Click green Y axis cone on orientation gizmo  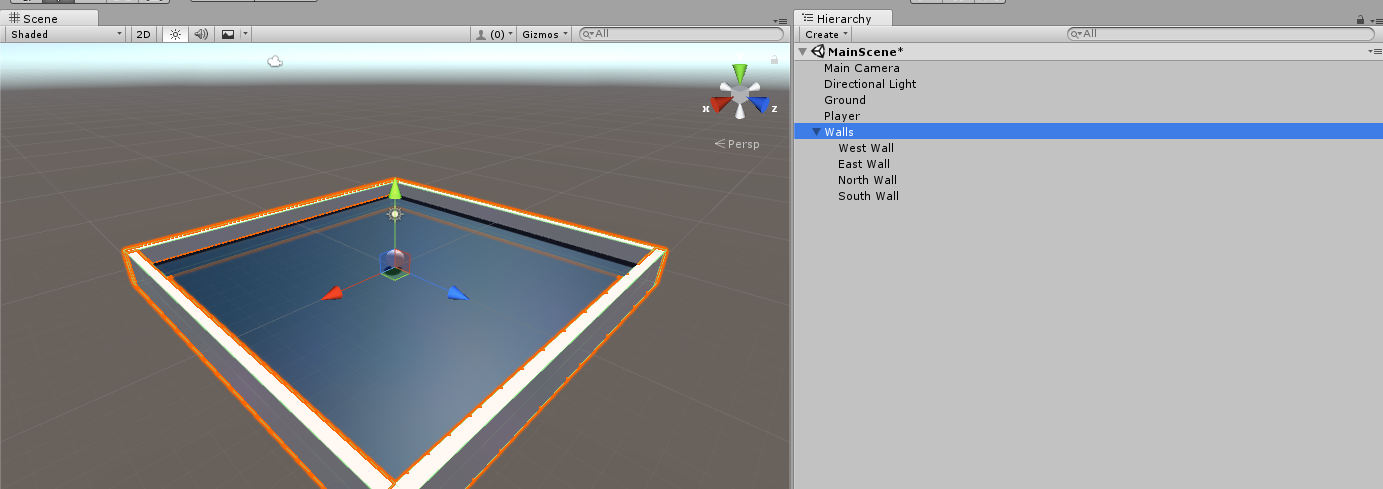tap(739, 73)
